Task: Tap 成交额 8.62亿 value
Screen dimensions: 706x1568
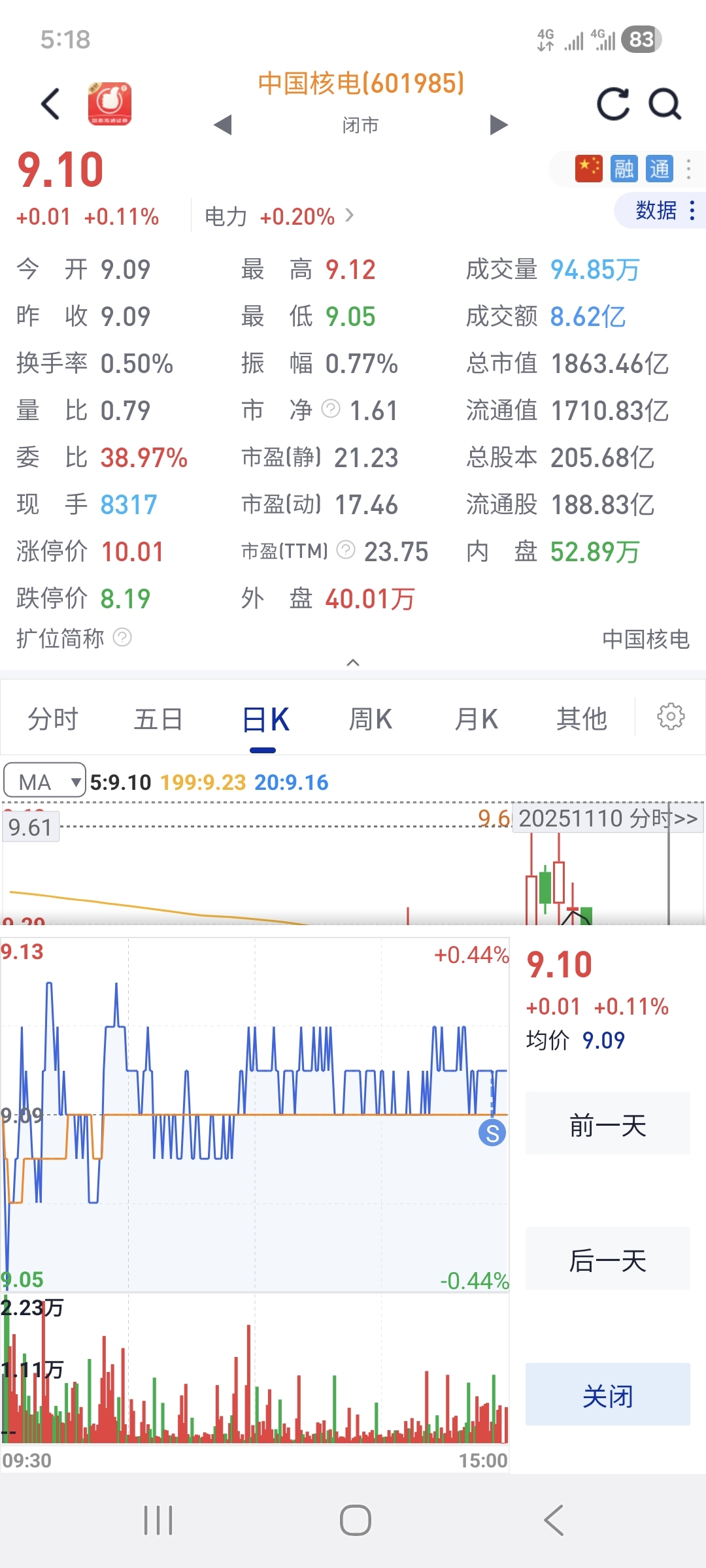Action: (588, 317)
